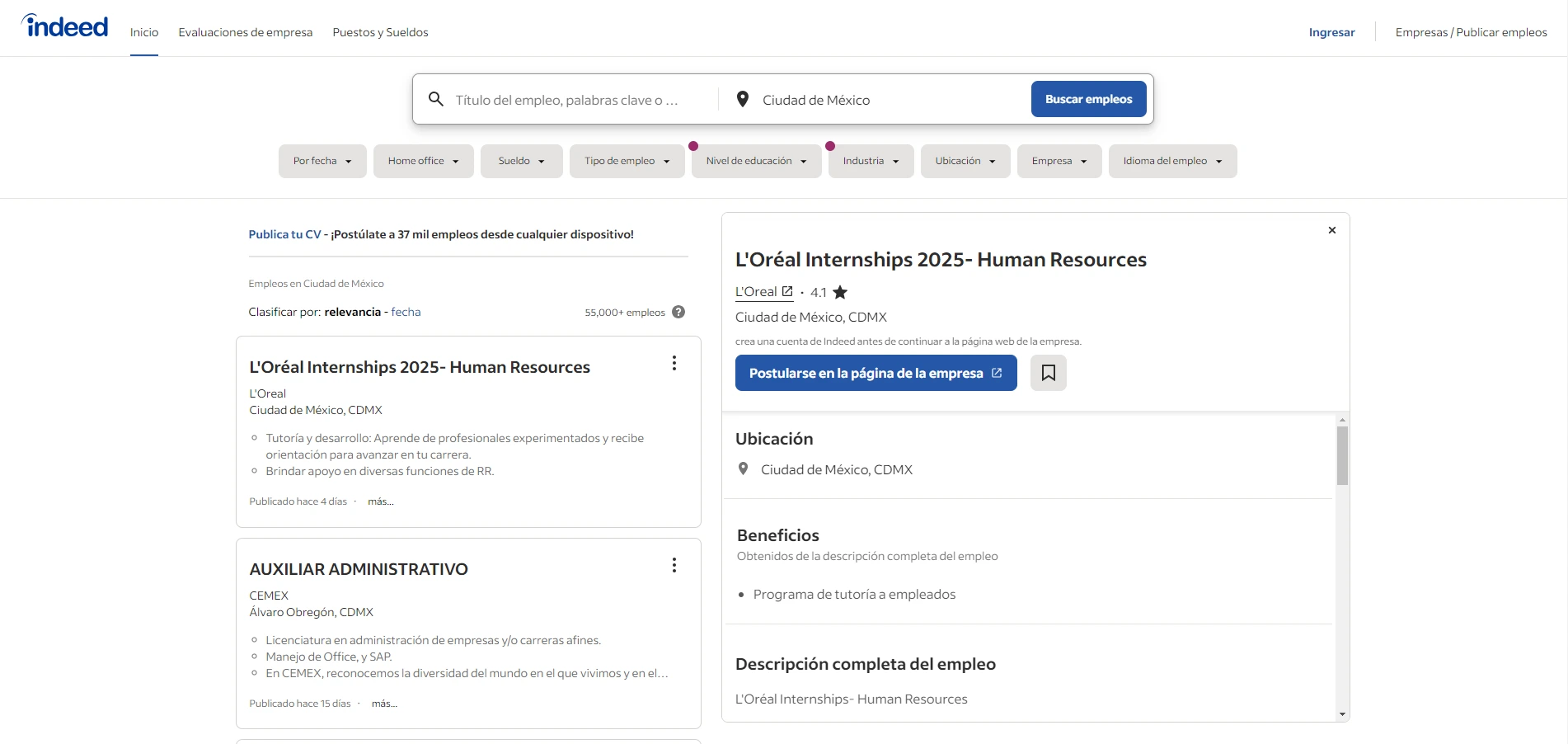The width and height of the screenshot is (1568, 744).
Task: Click the Ingresar link
Action: coord(1331,32)
